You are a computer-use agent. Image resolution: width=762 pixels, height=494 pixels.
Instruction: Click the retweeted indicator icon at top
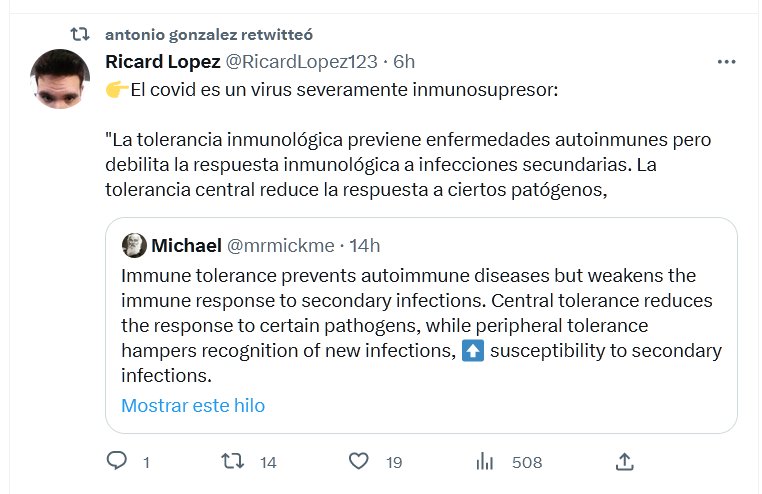point(85,35)
